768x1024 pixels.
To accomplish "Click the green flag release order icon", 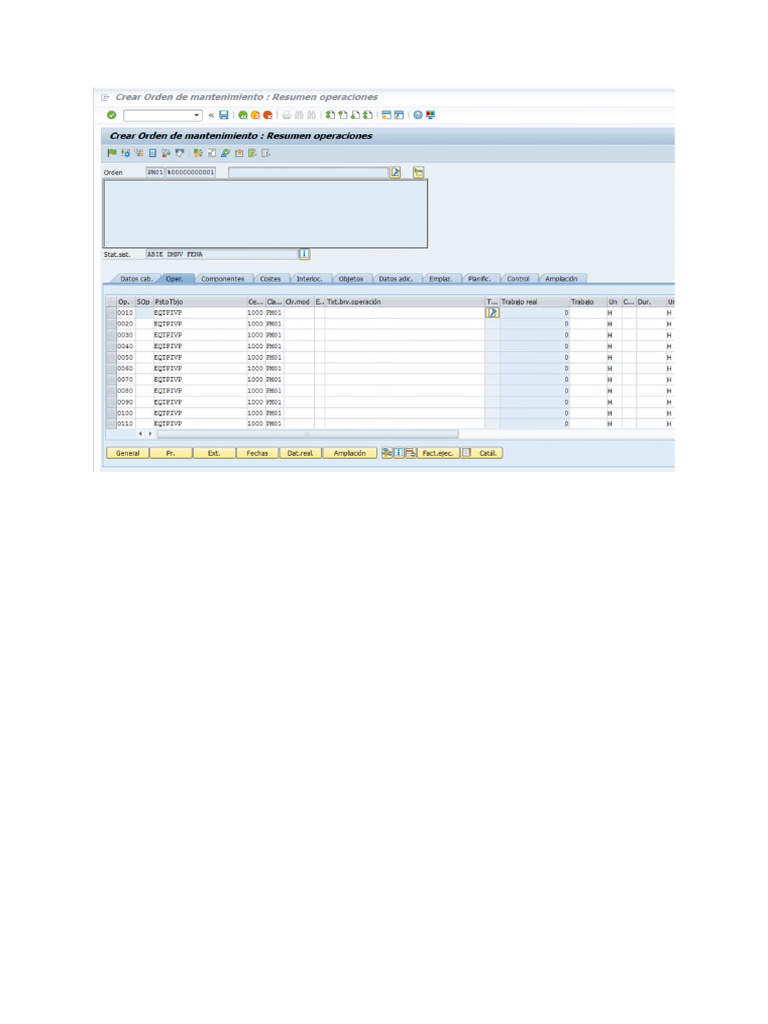I will (112, 153).
